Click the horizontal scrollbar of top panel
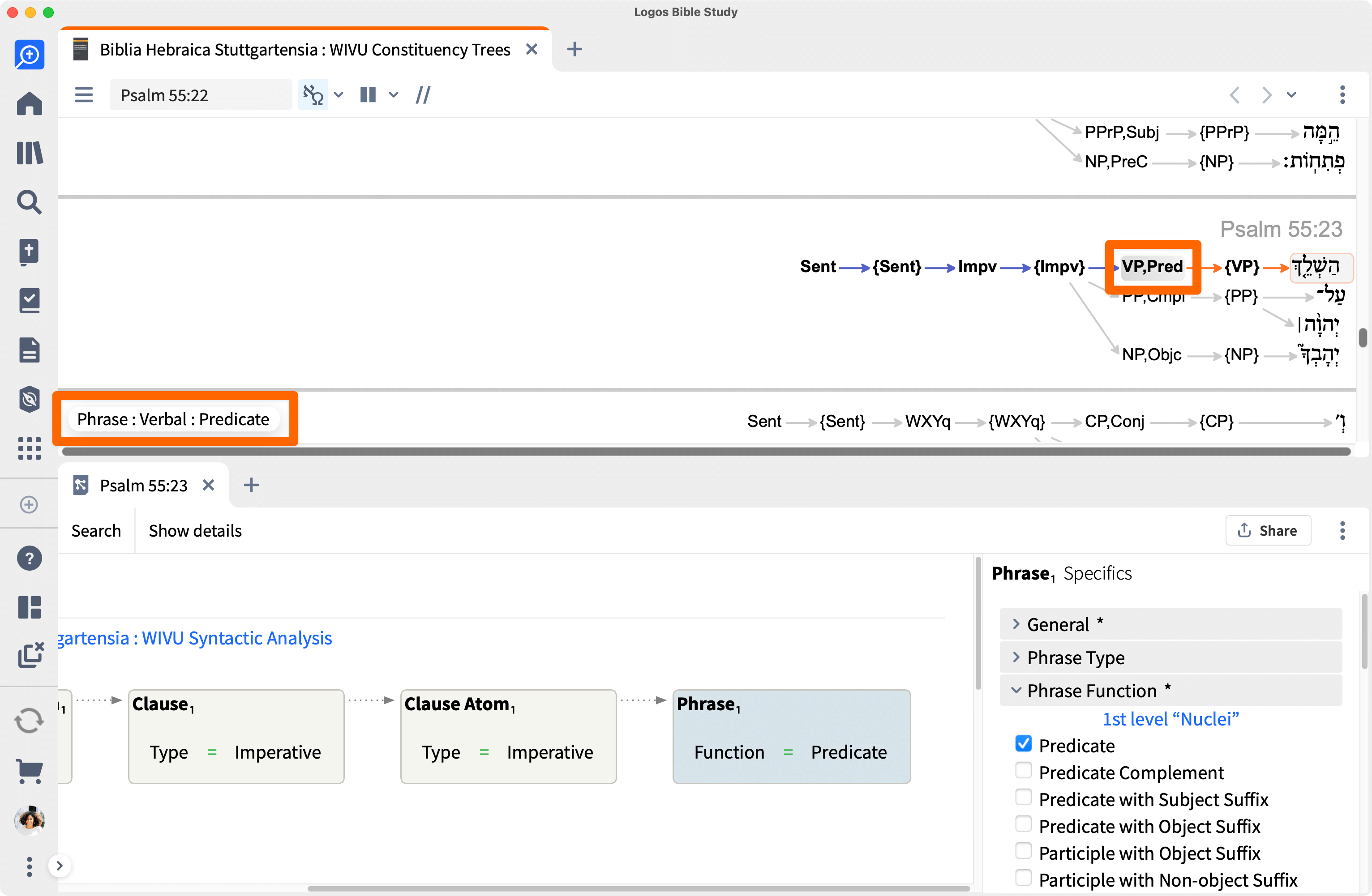This screenshot has width=1372, height=896. click(x=706, y=452)
